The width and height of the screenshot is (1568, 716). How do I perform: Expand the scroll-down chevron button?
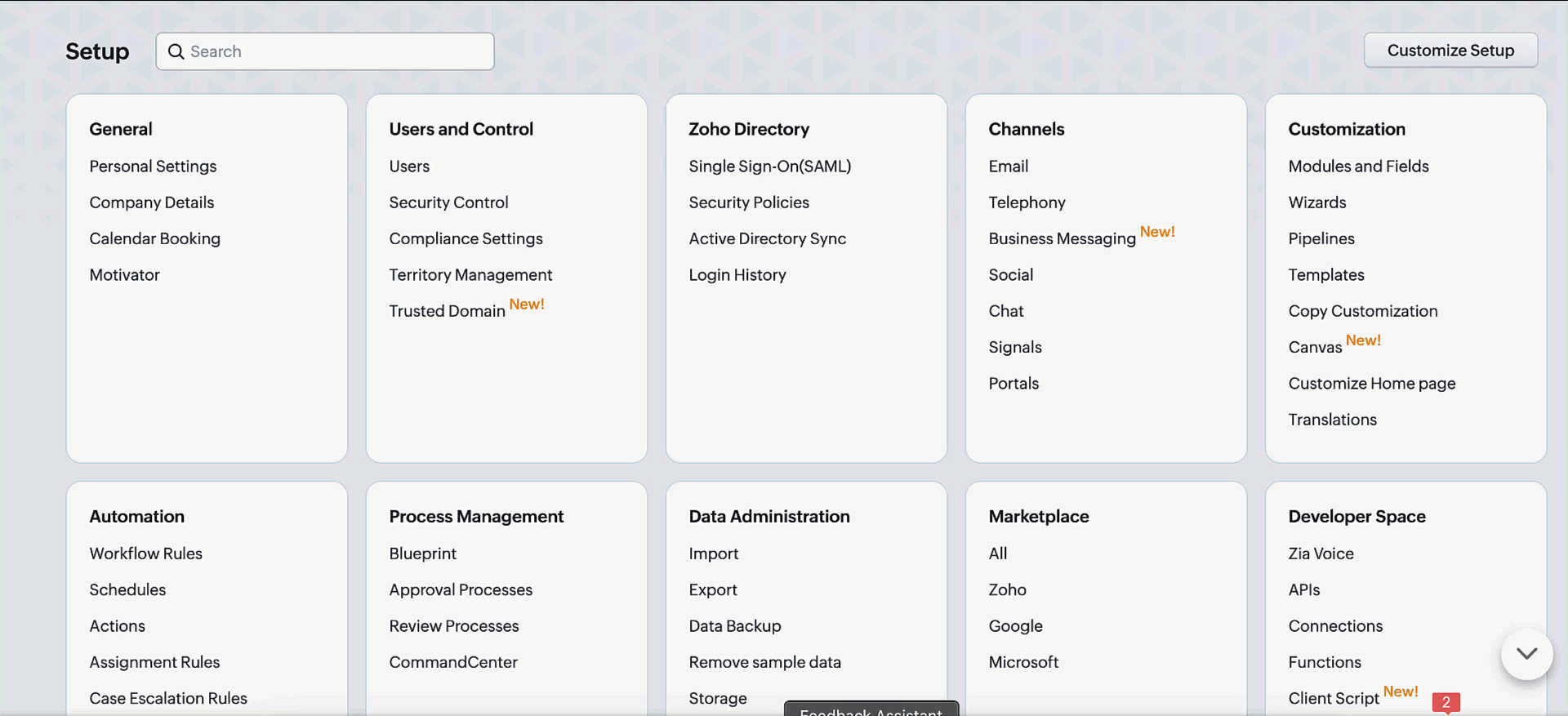[1526, 654]
